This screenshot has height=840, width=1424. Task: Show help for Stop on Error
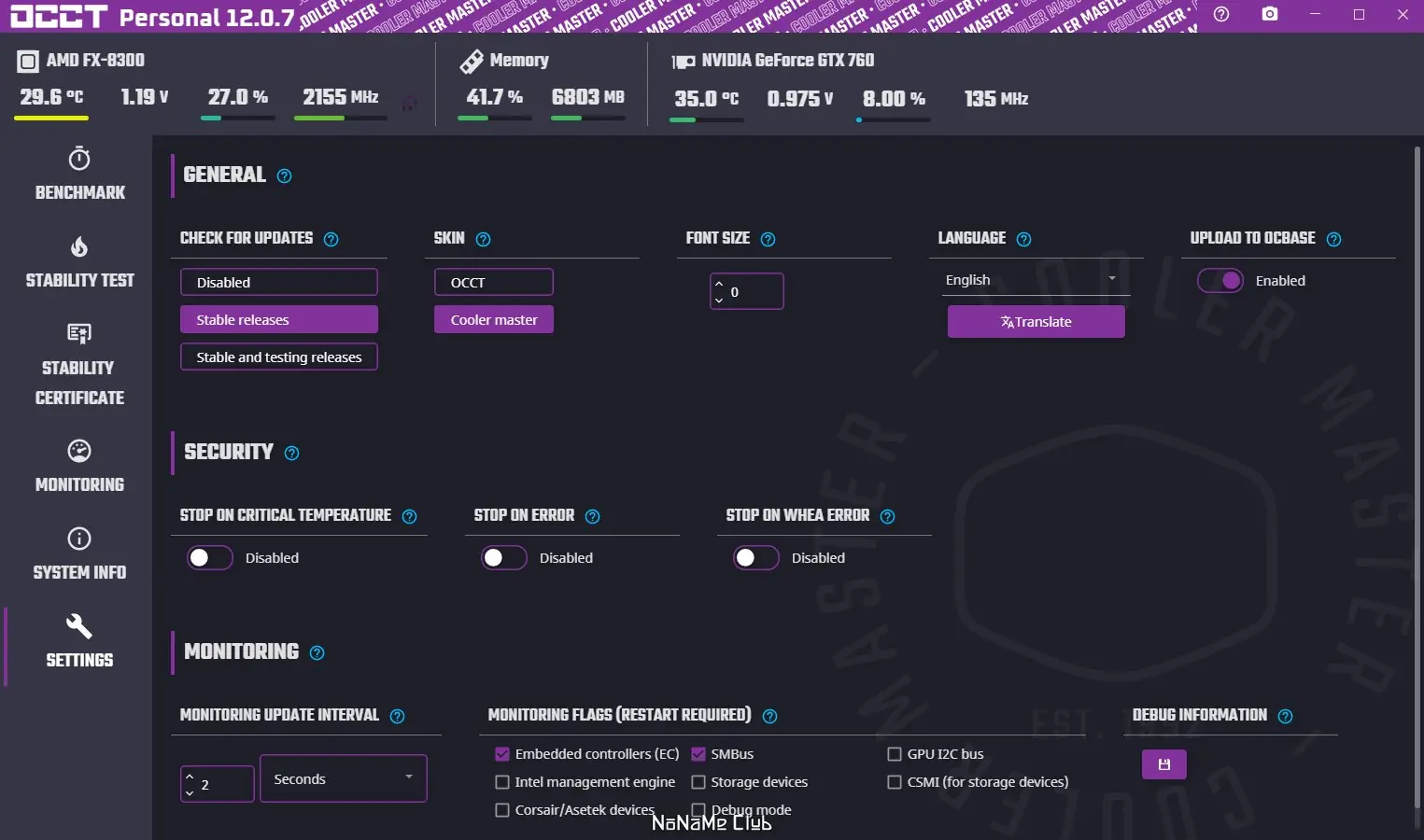point(592,516)
